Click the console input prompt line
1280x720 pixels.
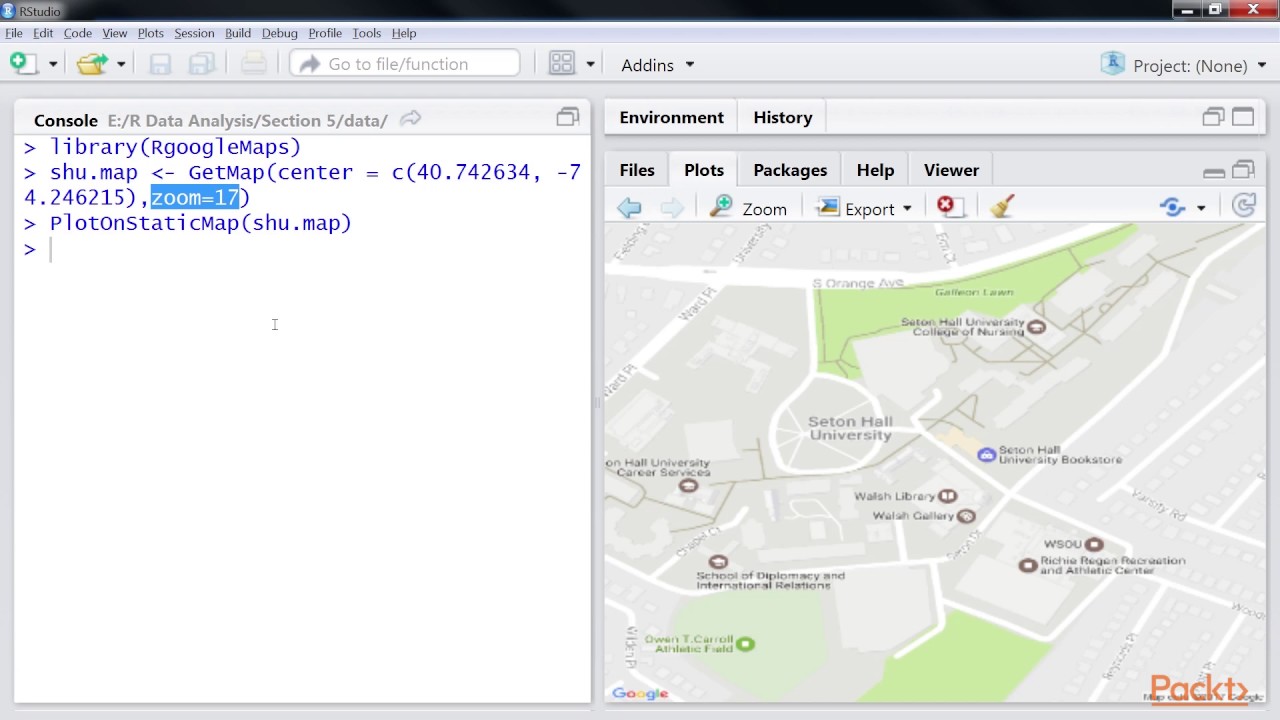click(303, 249)
